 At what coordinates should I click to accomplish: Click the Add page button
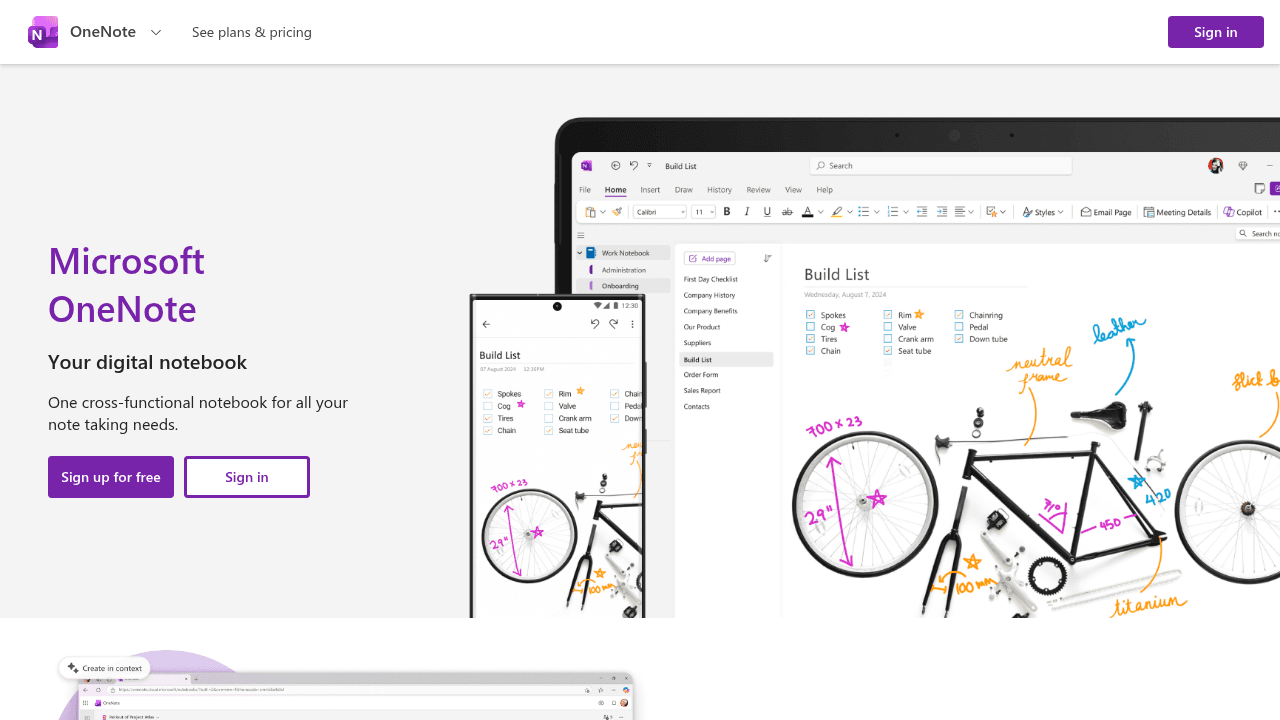click(710, 258)
